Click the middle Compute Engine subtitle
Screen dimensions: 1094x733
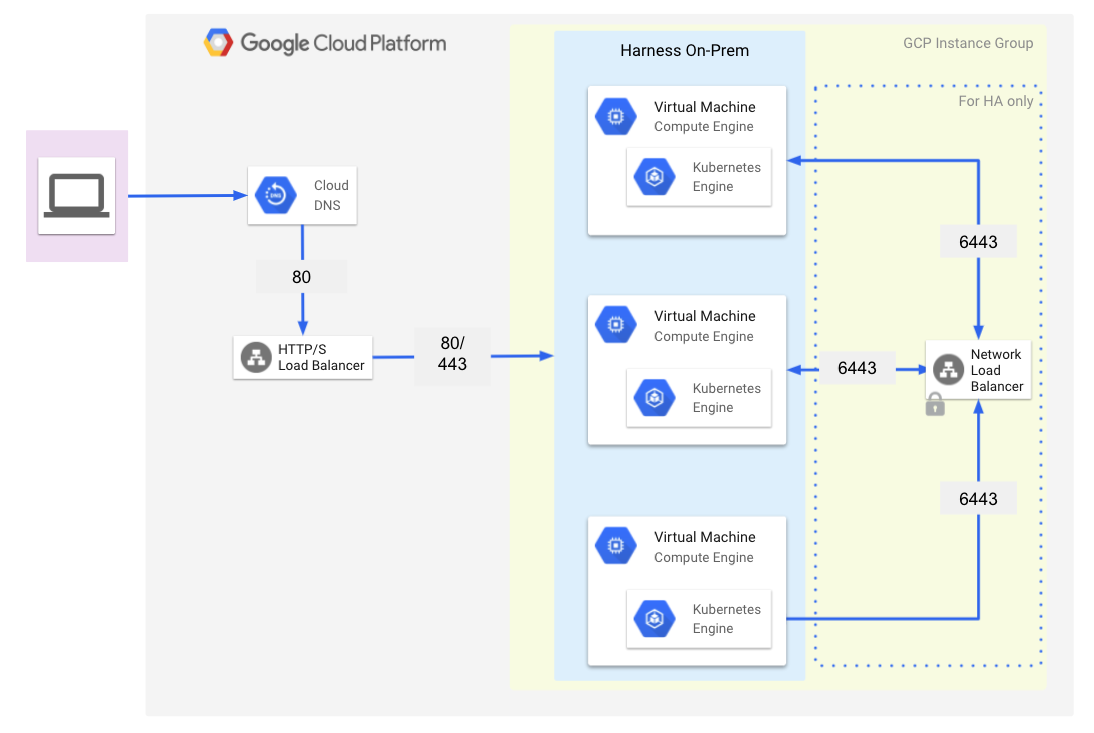pos(703,337)
